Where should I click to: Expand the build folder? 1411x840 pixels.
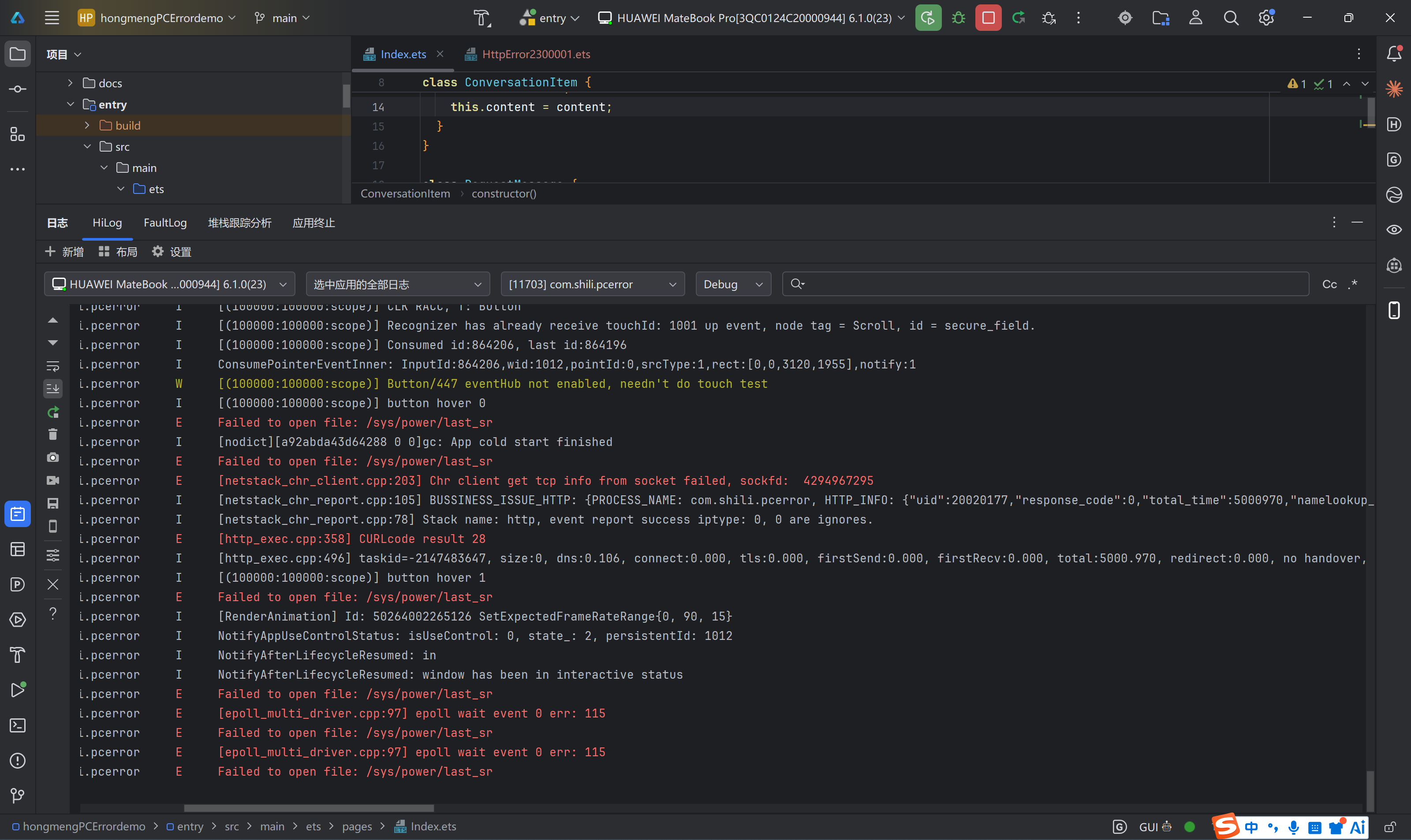(x=87, y=125)
